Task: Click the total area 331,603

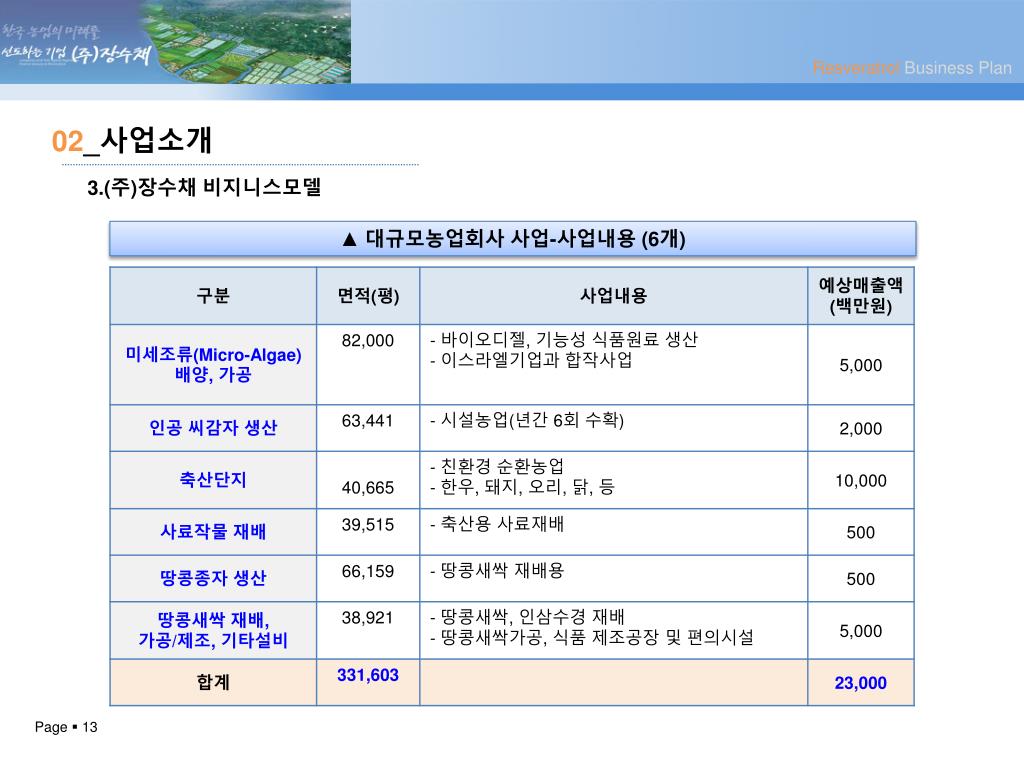Action: (368, 675)
